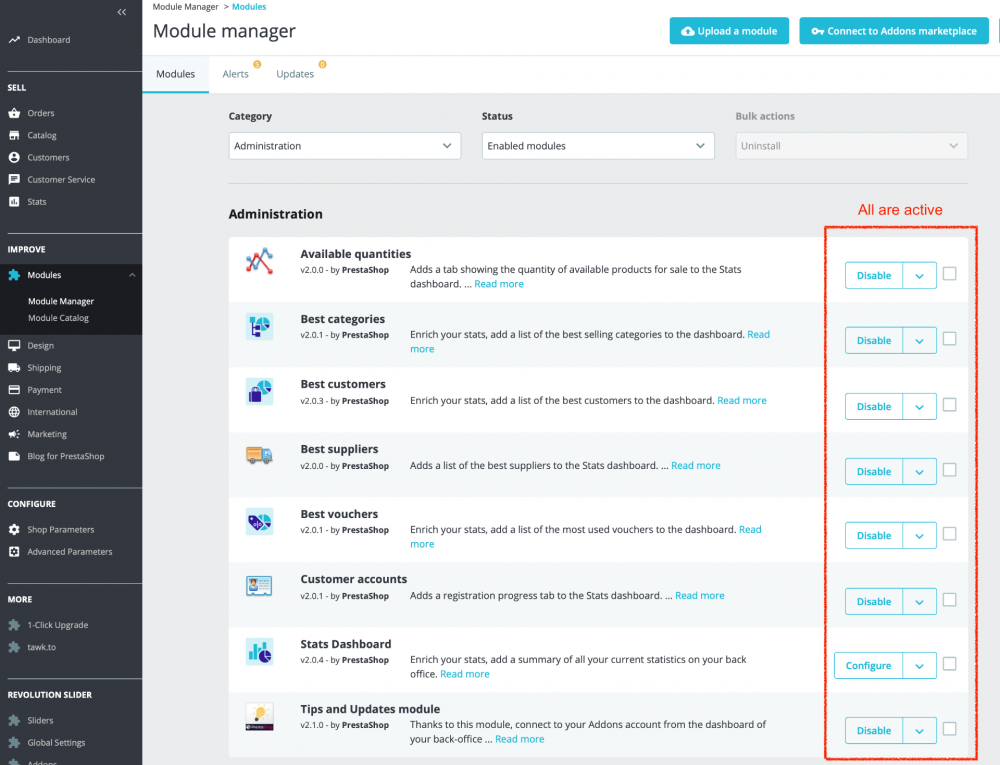This screenshot has width=1000, height=765.
Task: Click the International globe icon
Action: (x=14, y=412)
